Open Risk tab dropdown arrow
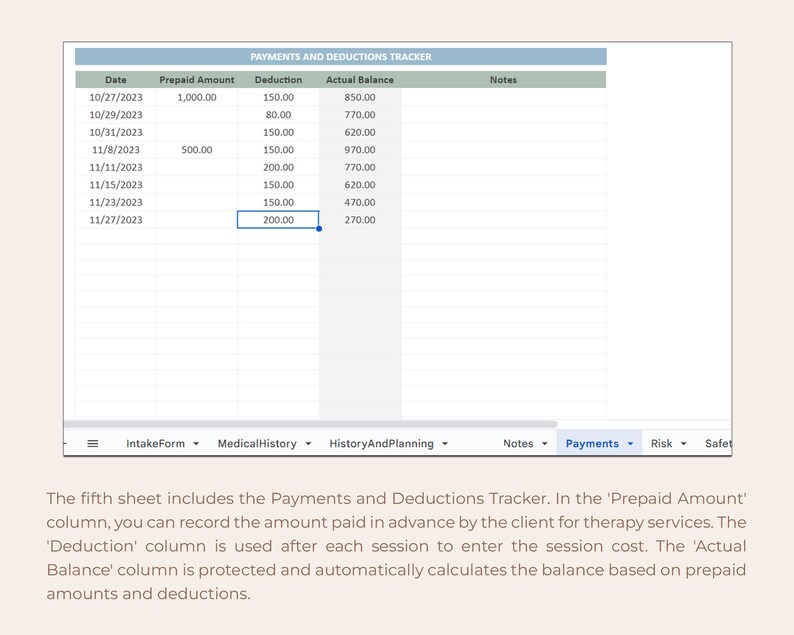Image resolution: width=794 pixels, height=635 pixels. tap(683, 444)
